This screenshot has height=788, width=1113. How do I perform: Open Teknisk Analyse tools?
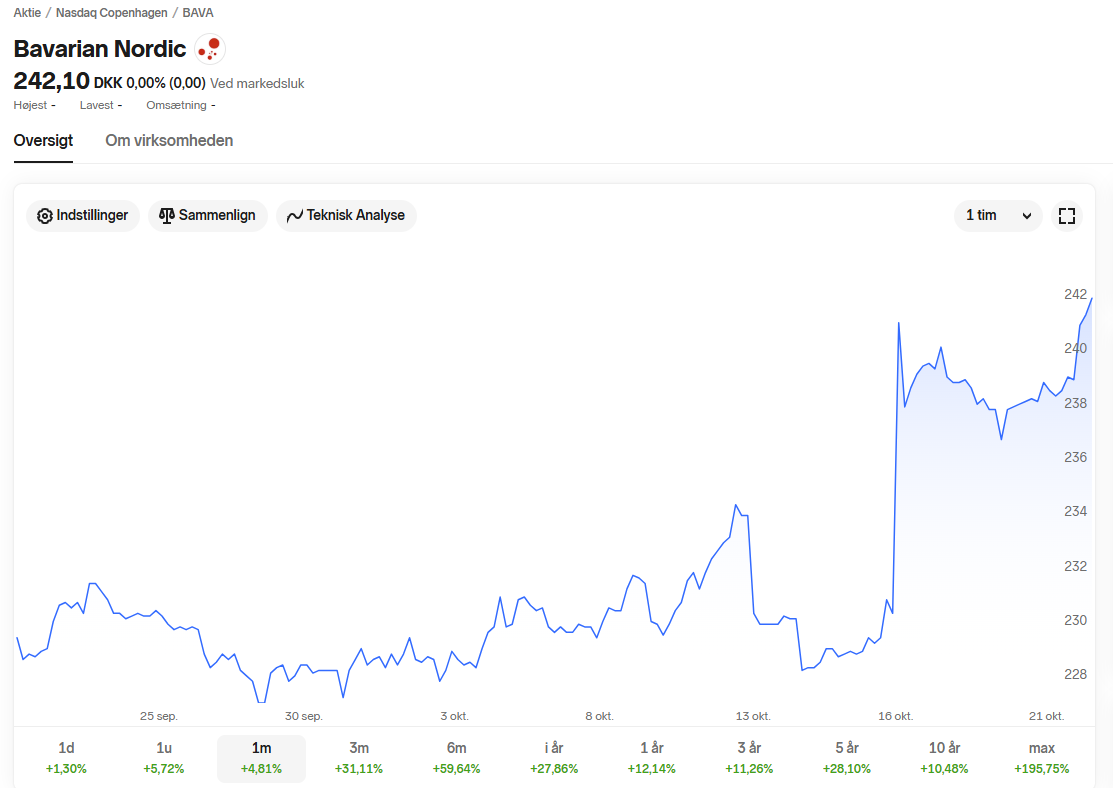[x=346, y=216]
